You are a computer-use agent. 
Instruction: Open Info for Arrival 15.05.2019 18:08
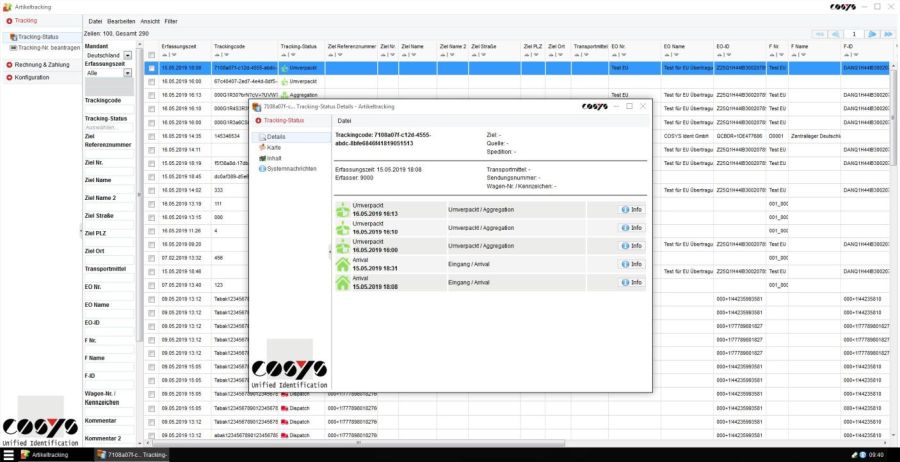tap(631, 282)
